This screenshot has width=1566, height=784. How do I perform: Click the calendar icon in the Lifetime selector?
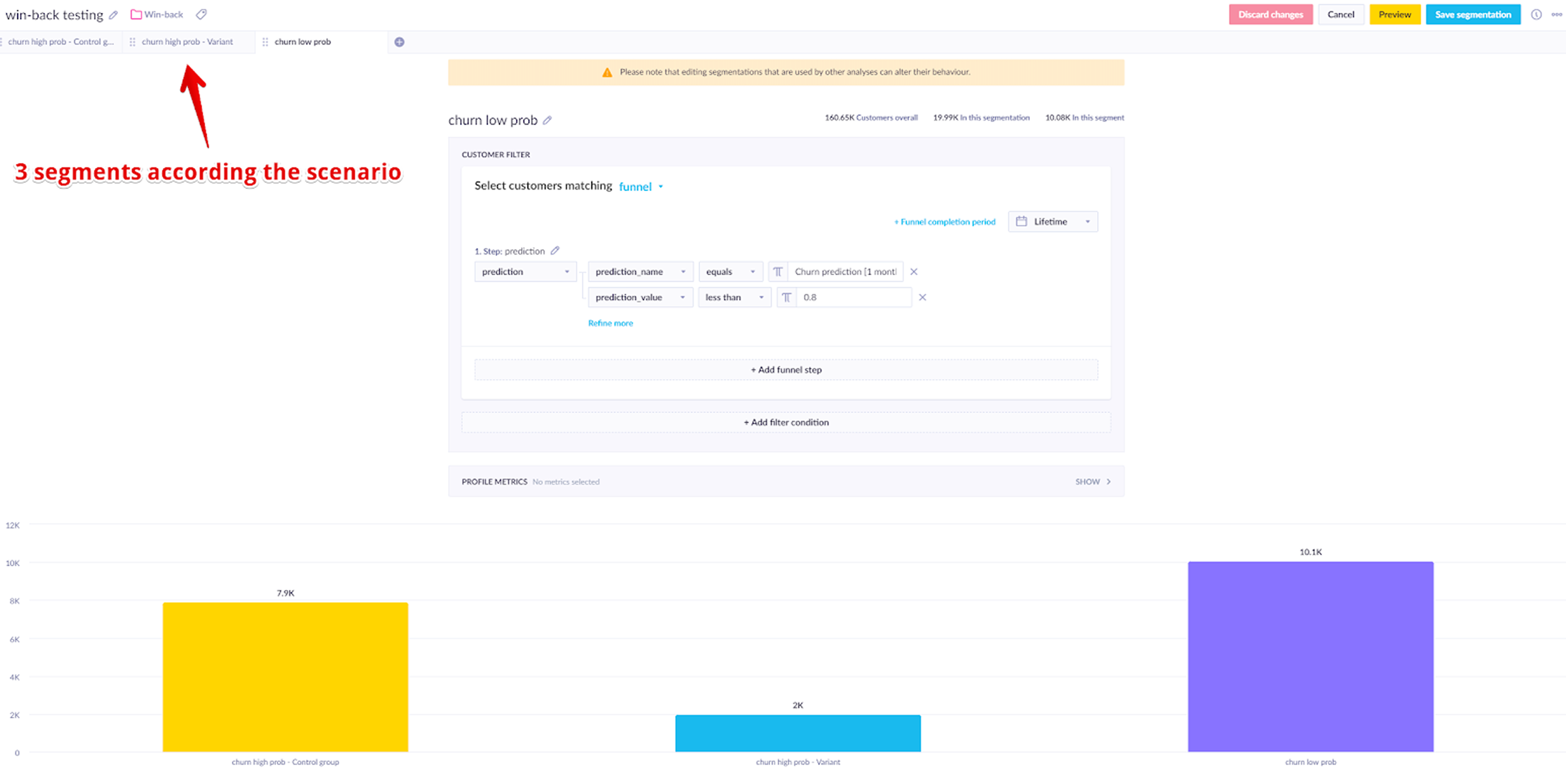tap(1022, 221)
